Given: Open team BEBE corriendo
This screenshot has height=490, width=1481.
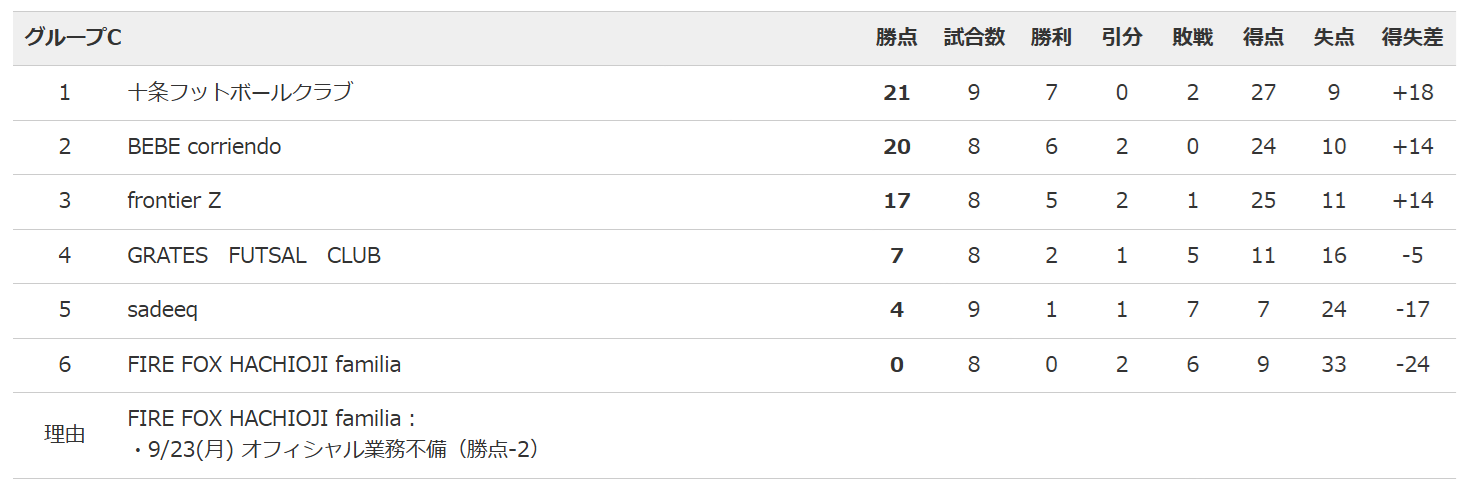Looking at the screenshot, I should (205, 147).
